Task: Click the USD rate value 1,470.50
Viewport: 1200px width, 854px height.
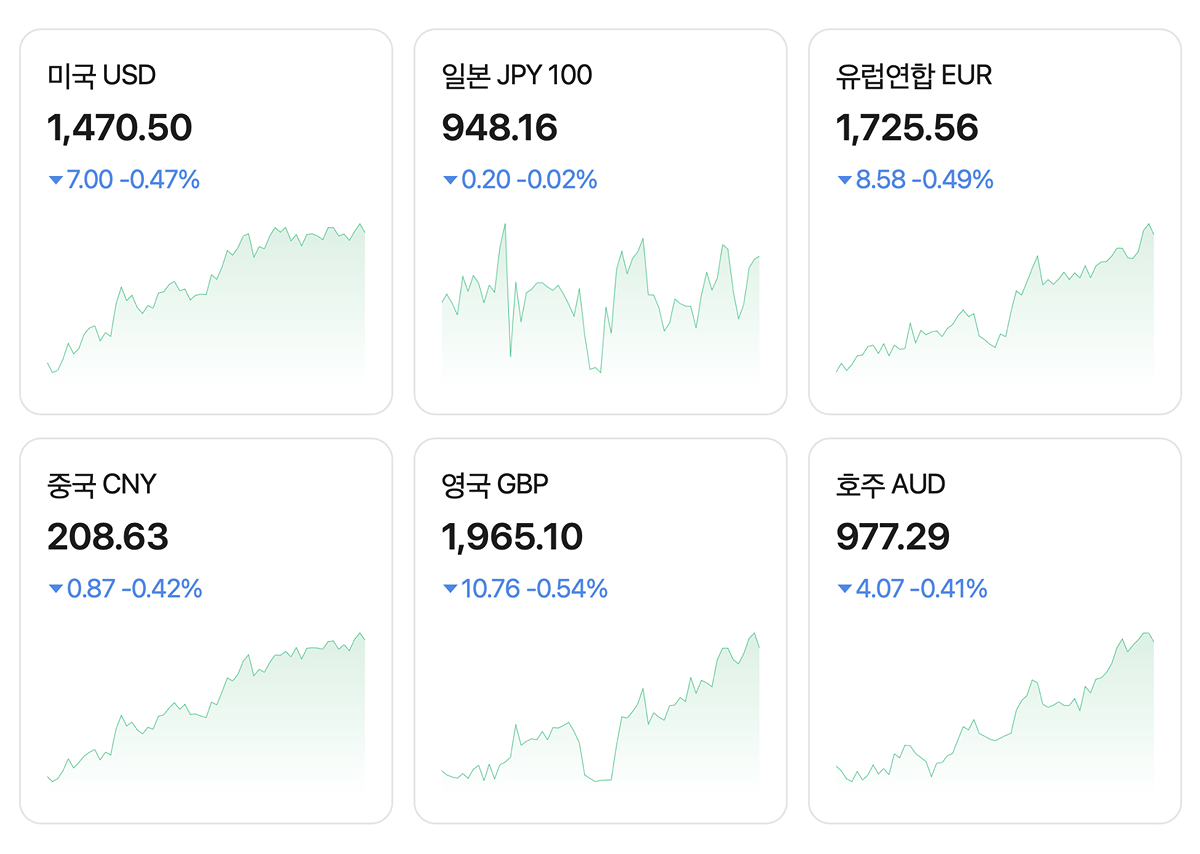Action: coord(119,128)
